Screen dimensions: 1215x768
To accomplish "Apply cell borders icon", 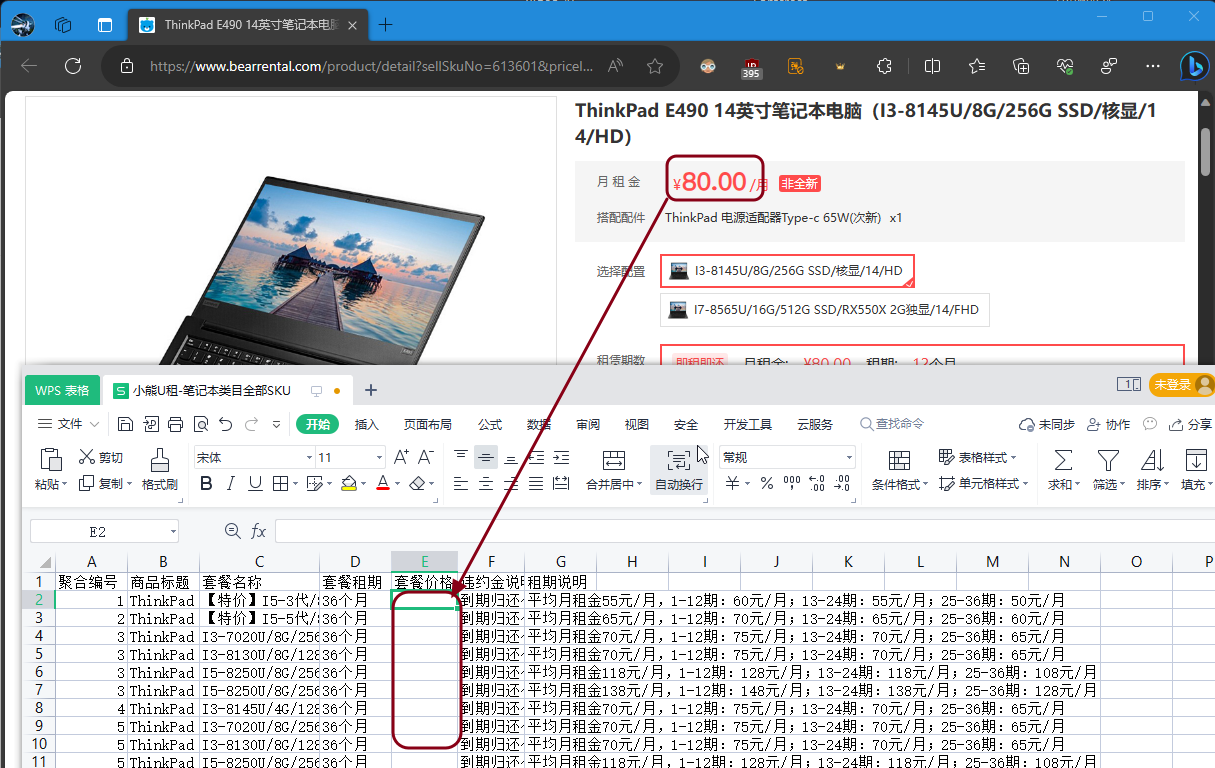I will 280,484.
